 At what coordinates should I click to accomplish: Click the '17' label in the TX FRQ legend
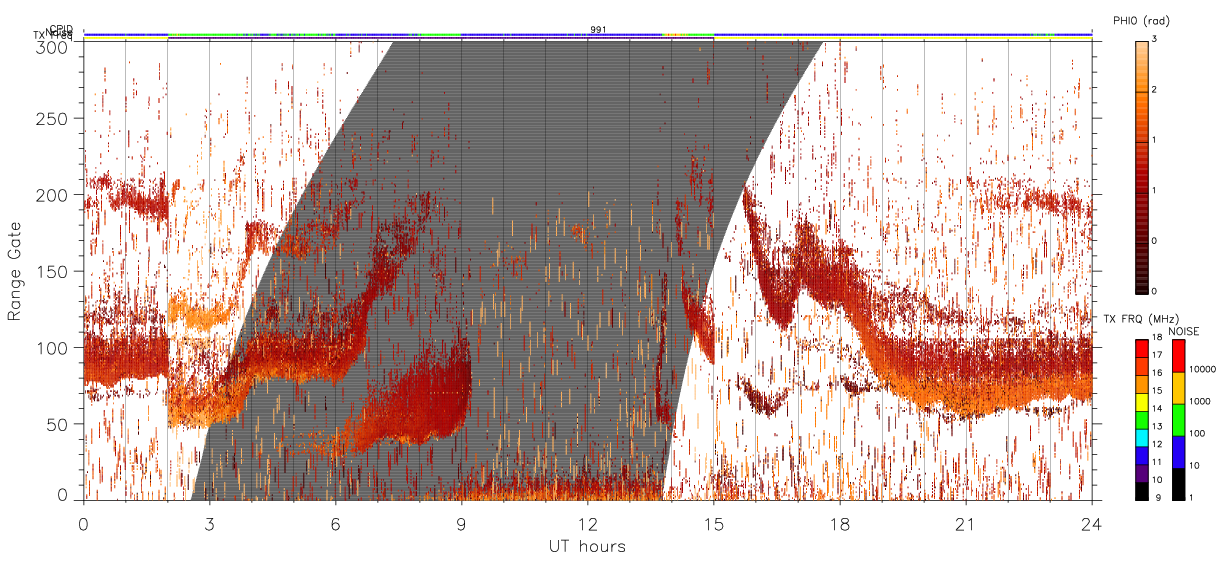[x=1156, y=355]
